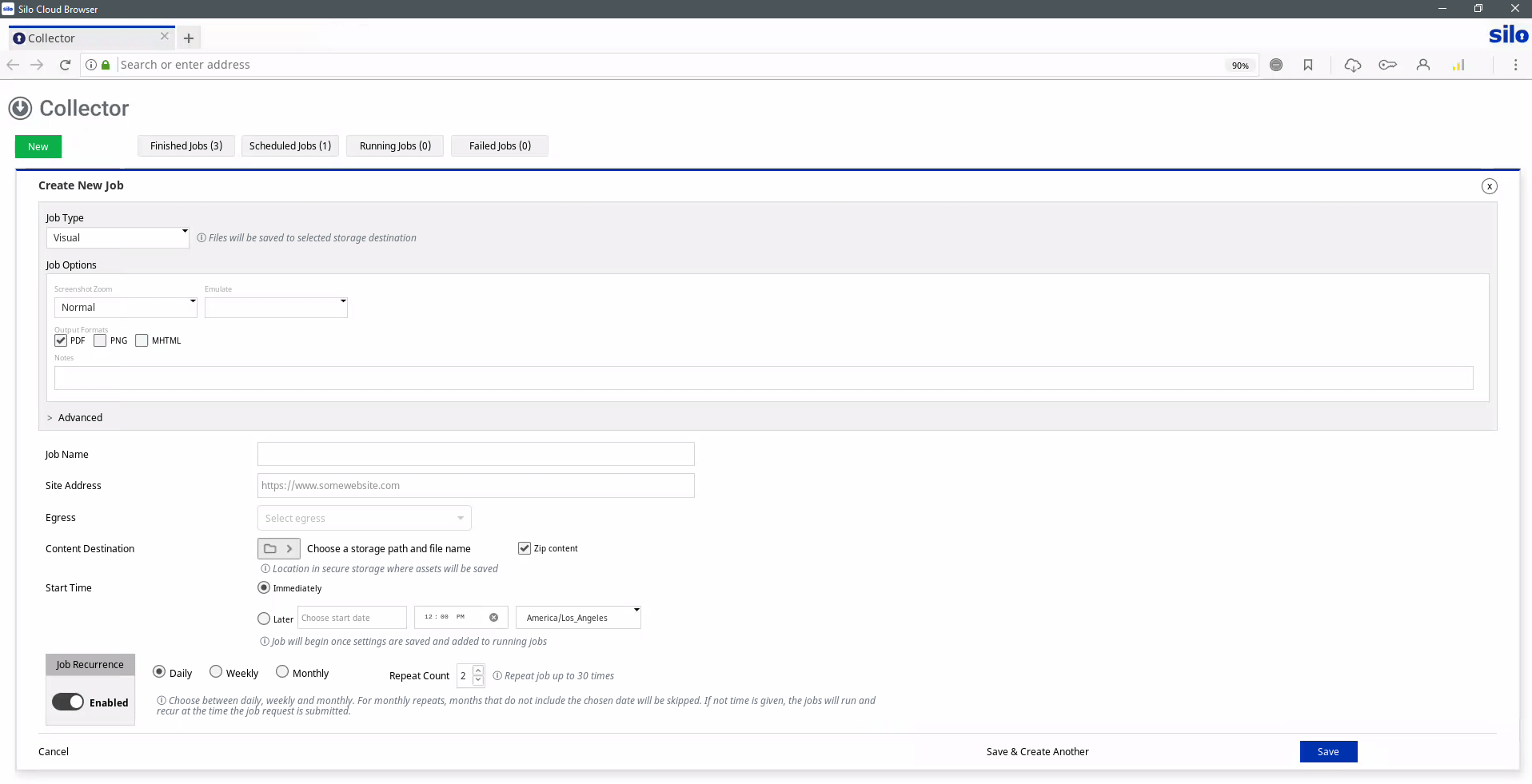The width and height of the screenshot is (1532, 784).
Task: Toggle the Zip content checkbox
Action: pyautogui.click(x=525, y=548)
